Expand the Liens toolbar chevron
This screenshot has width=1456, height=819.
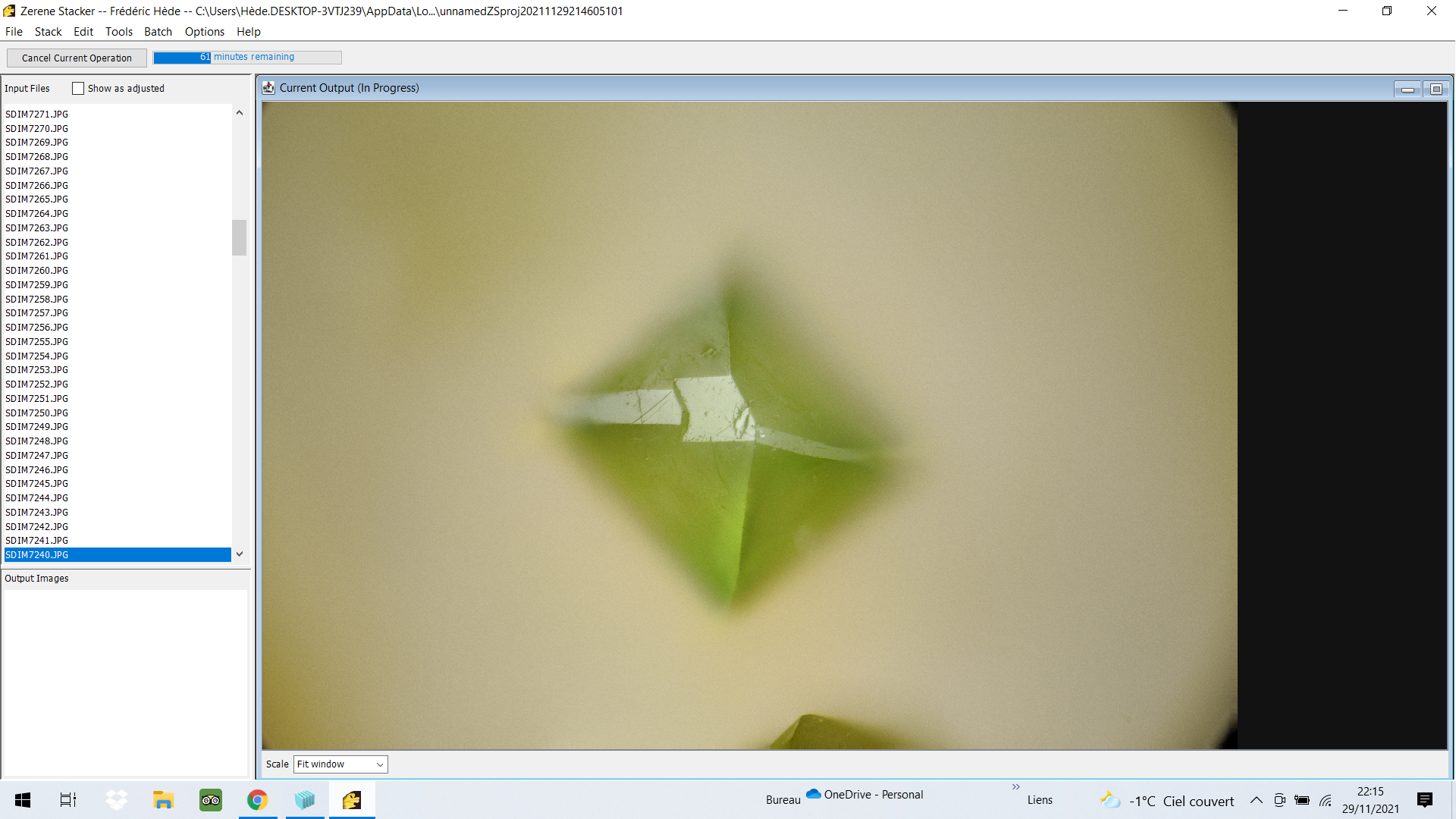[1016, 787]
